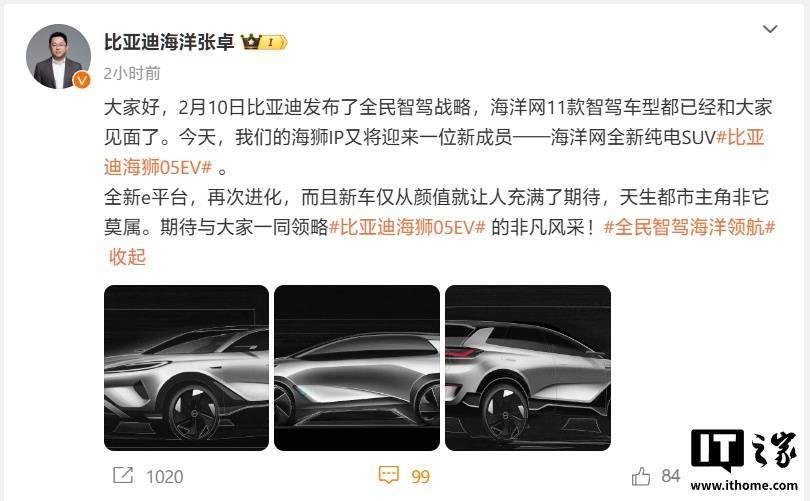Click the crown membership badge

[x=264, y=42]
